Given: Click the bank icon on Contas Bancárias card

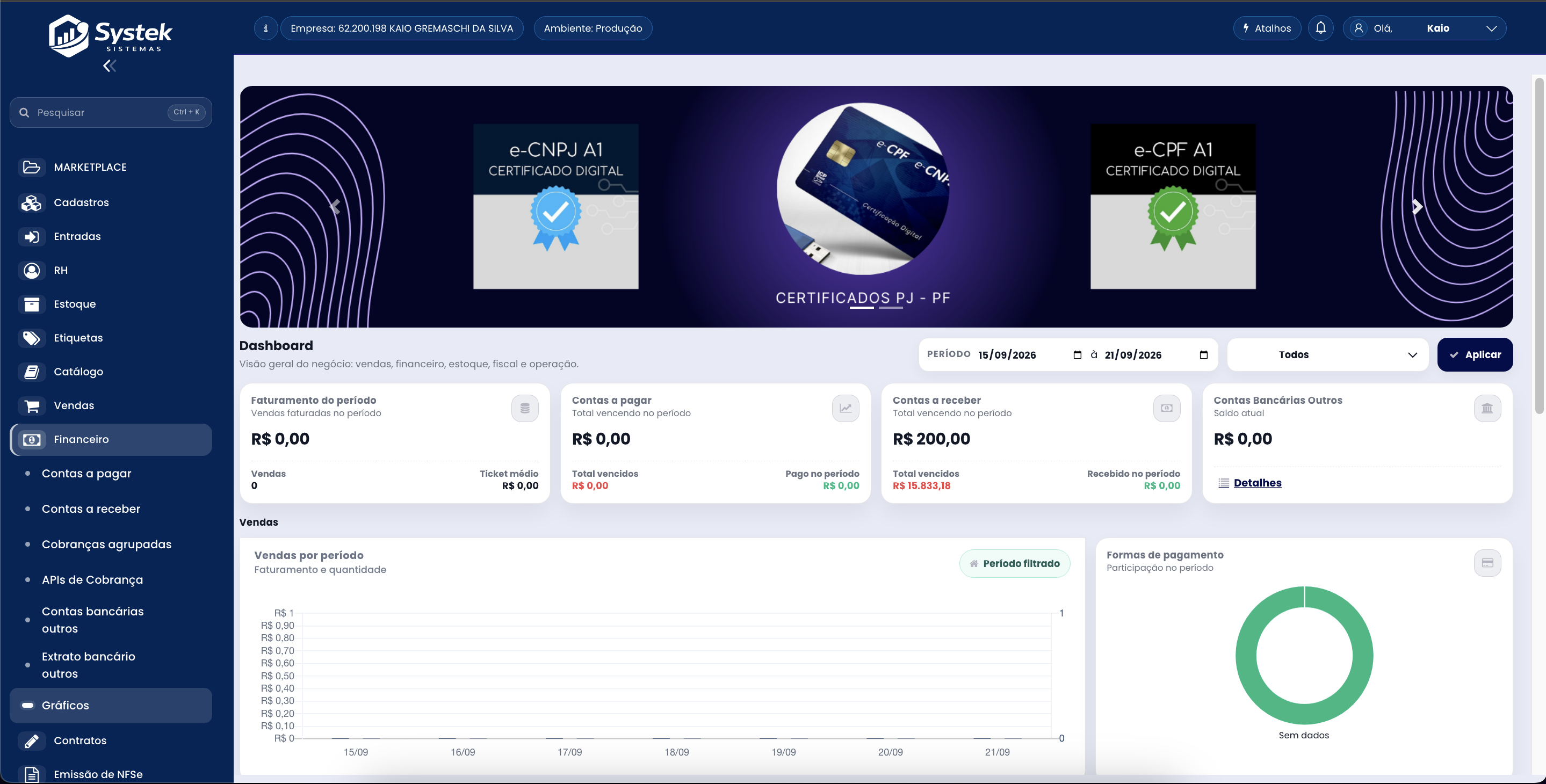Looking at the screenshot, I should 1487,409.
